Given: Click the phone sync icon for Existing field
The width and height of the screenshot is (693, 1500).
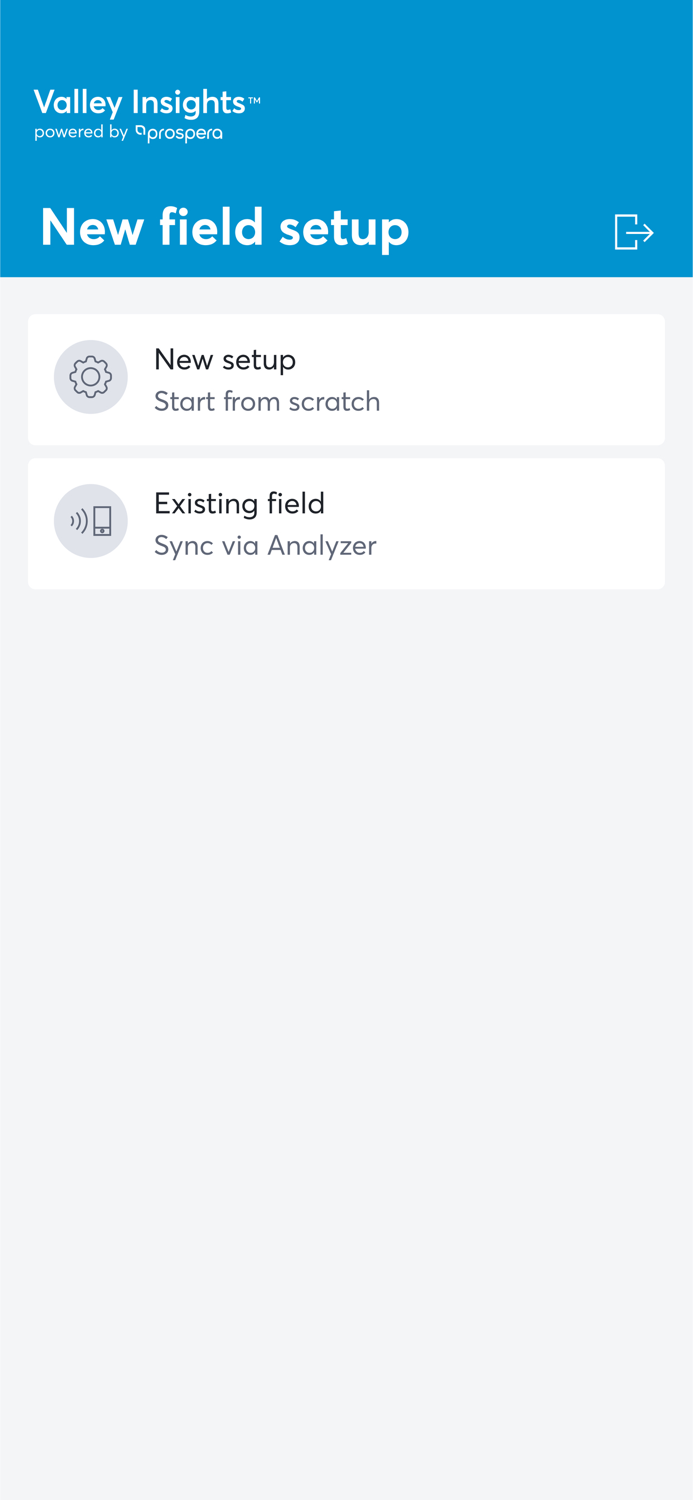Looking at the screenshot, I should click(x=91, y=521).
